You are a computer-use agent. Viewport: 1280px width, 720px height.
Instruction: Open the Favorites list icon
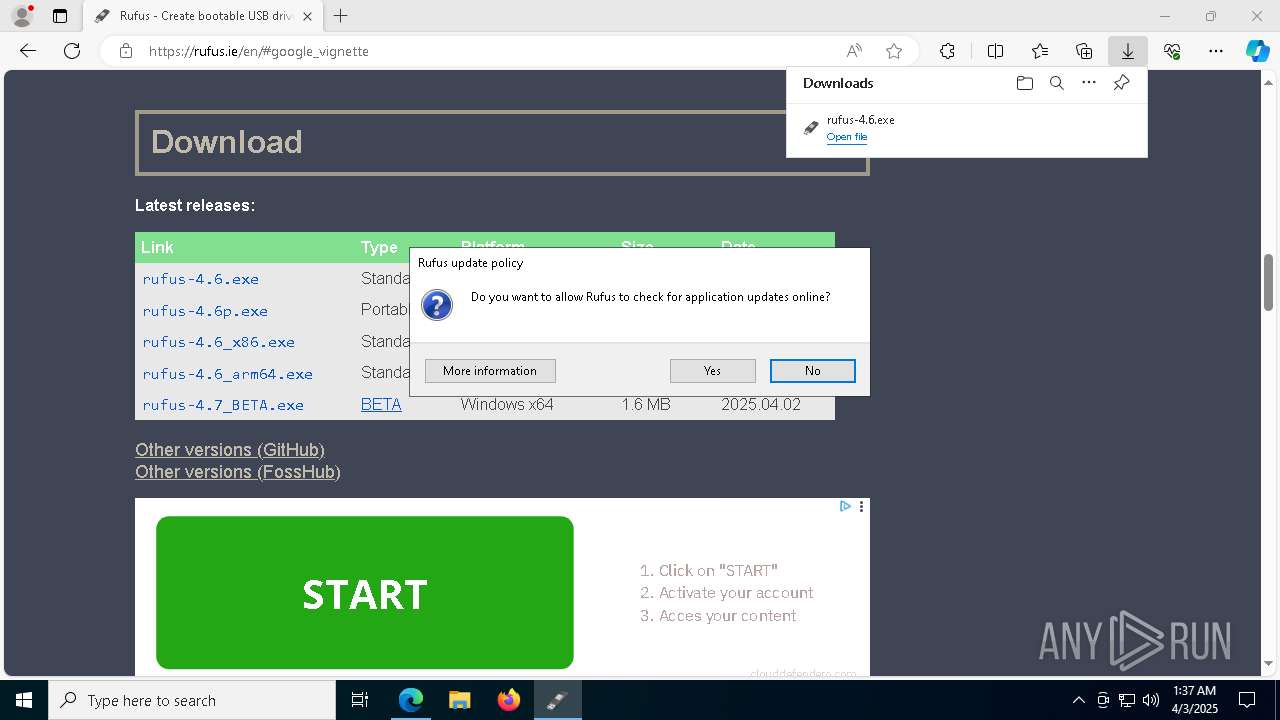(1040, 51)
